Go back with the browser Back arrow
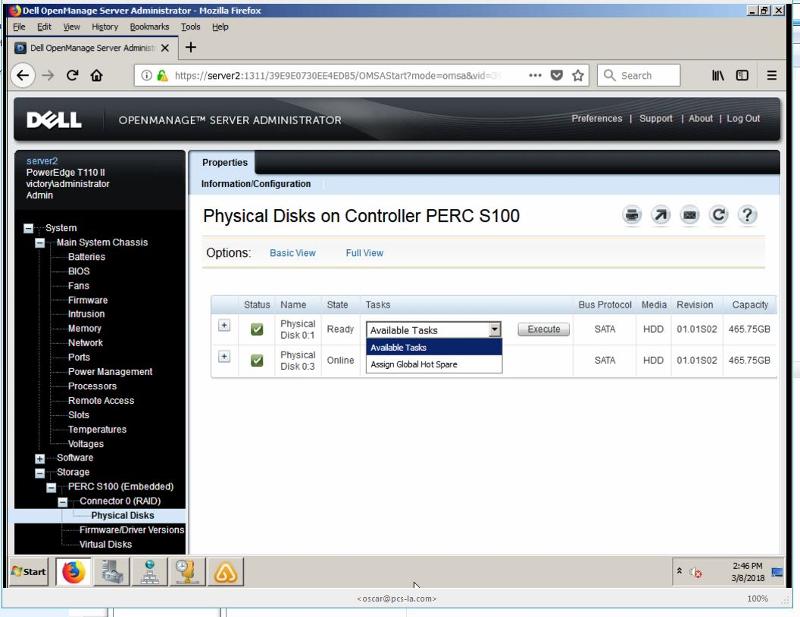This screenshot has width=800, height=617. (23, 76)
